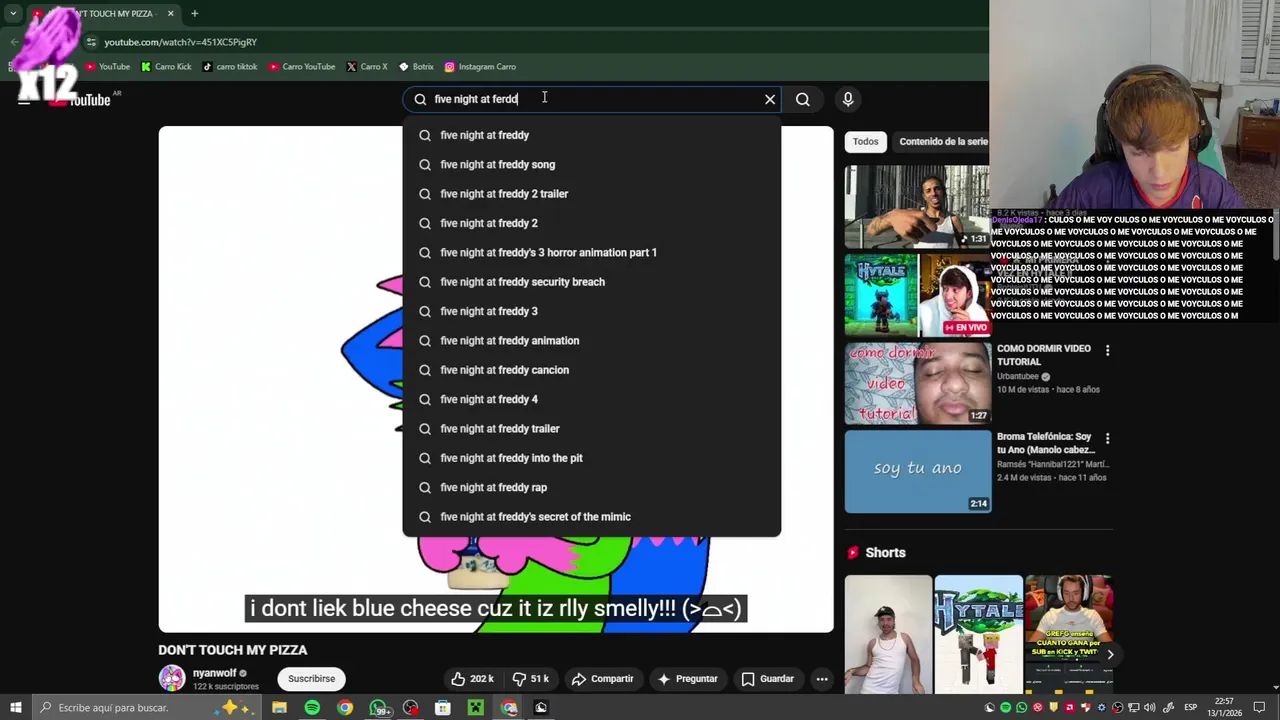Open the YouTube bookmark
Viewport: 1280px width, 720px height.
108,67
